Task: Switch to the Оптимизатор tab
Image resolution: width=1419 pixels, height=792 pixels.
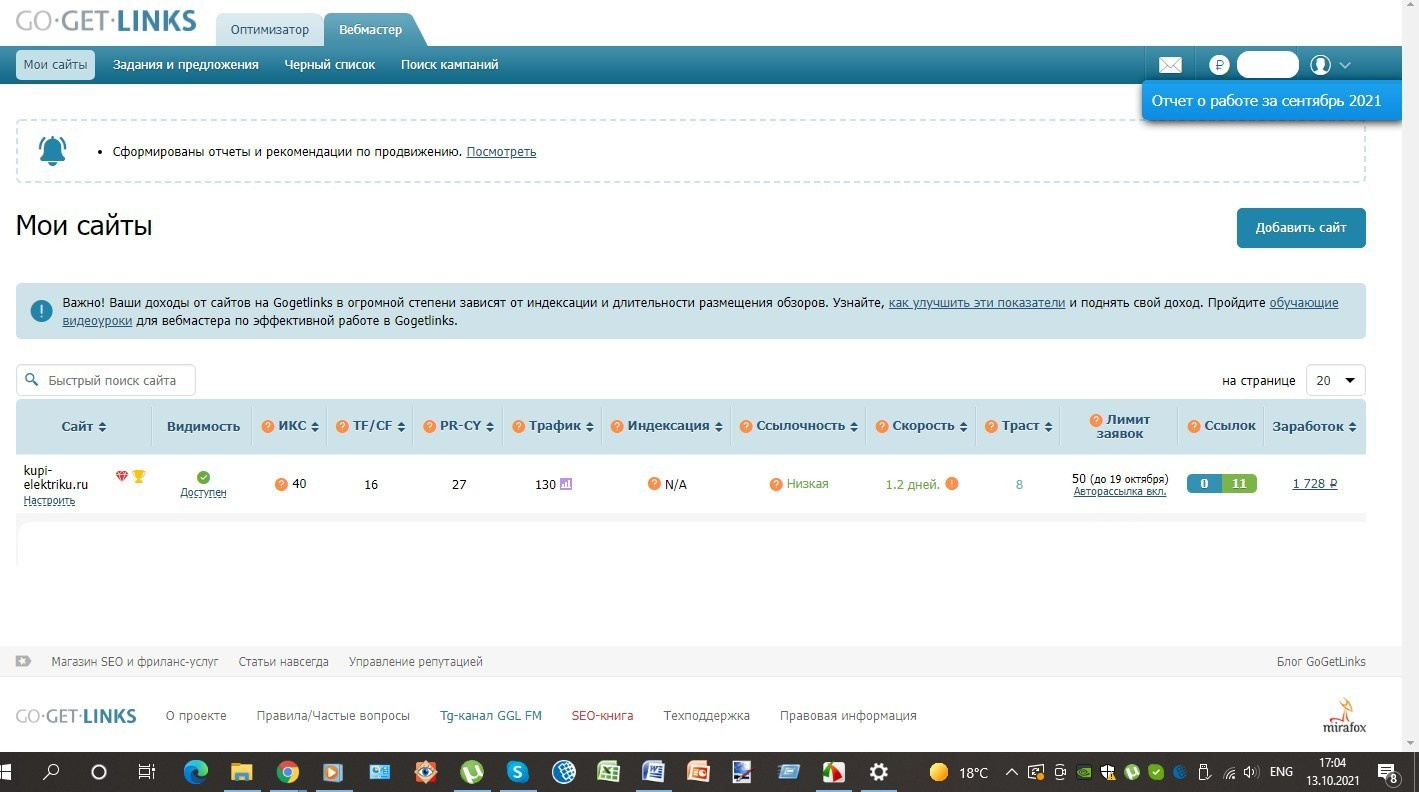Action: click(270, 30)
